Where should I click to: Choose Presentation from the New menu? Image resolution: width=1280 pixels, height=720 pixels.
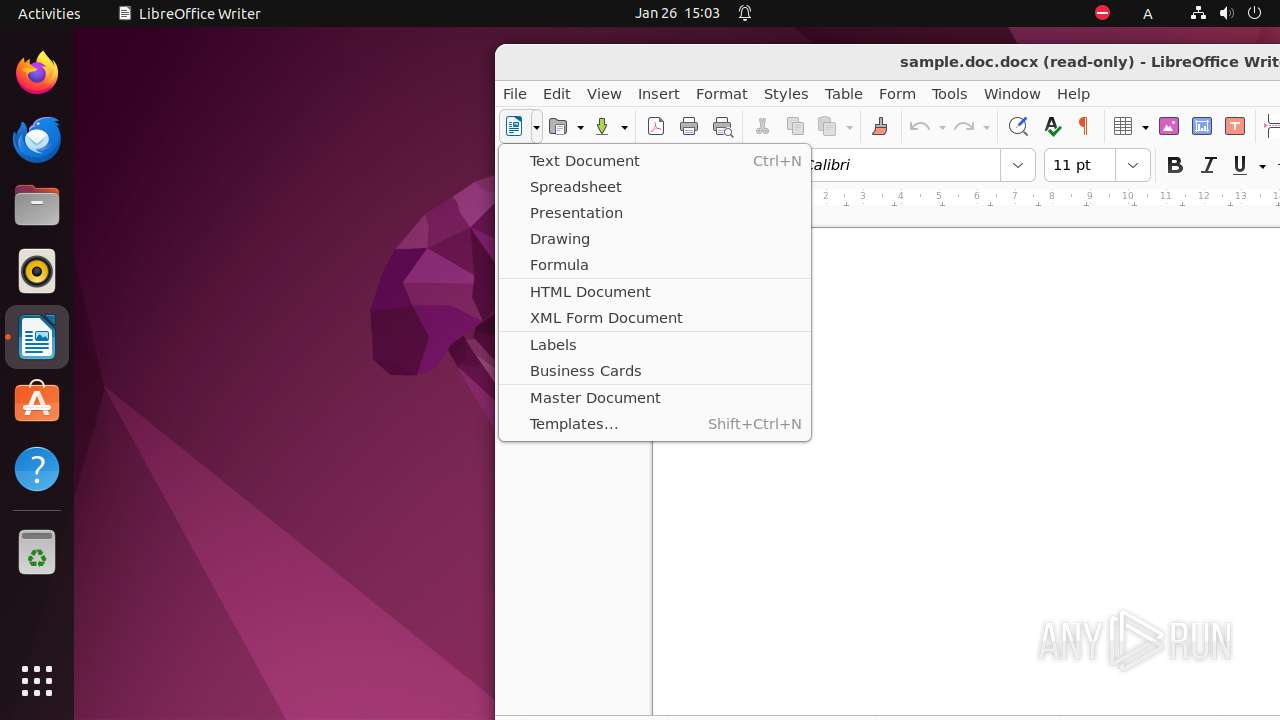pyautogui.click(x=654, y=212)
